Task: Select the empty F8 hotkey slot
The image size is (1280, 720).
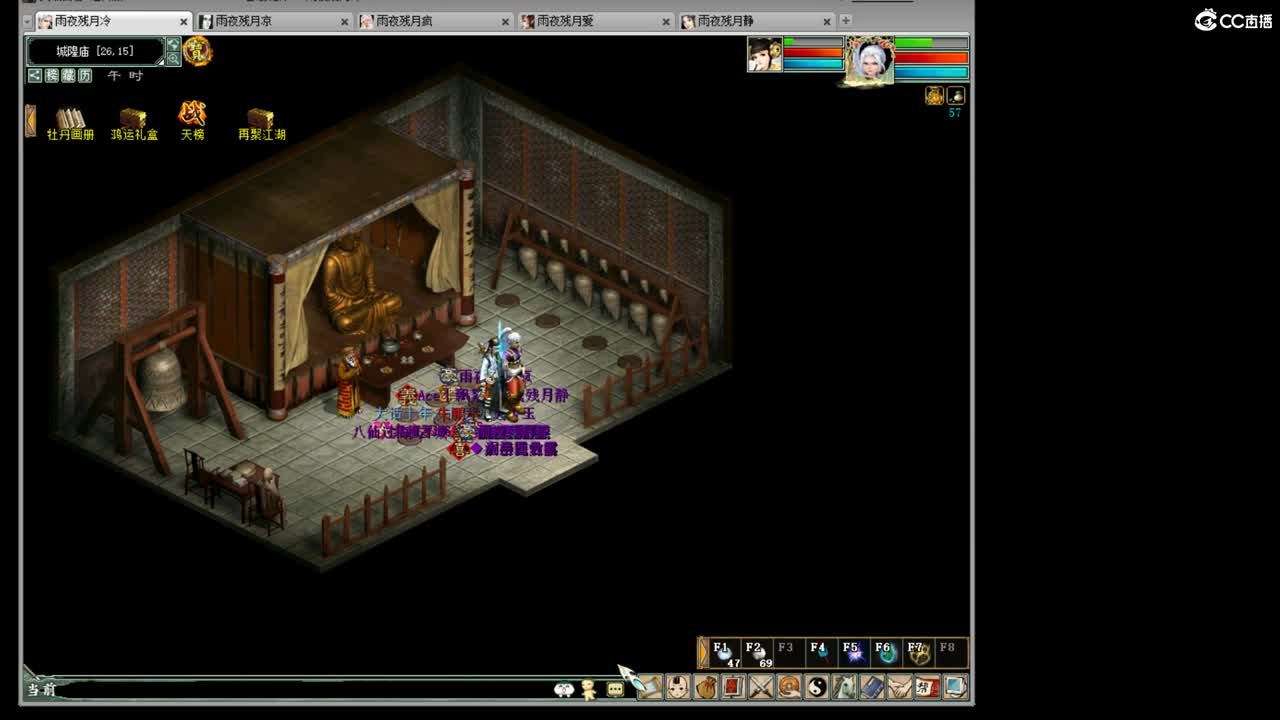Action: (x=950, y=653)
